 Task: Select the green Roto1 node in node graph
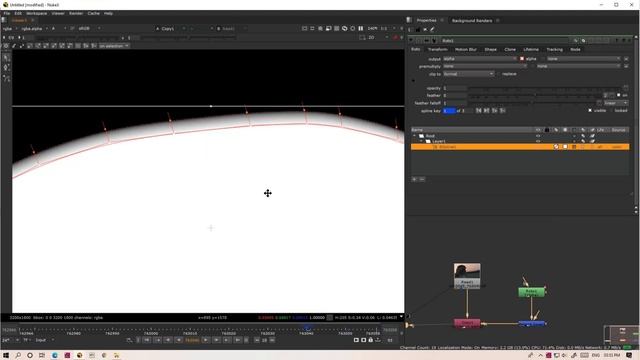tap(531, 292)
